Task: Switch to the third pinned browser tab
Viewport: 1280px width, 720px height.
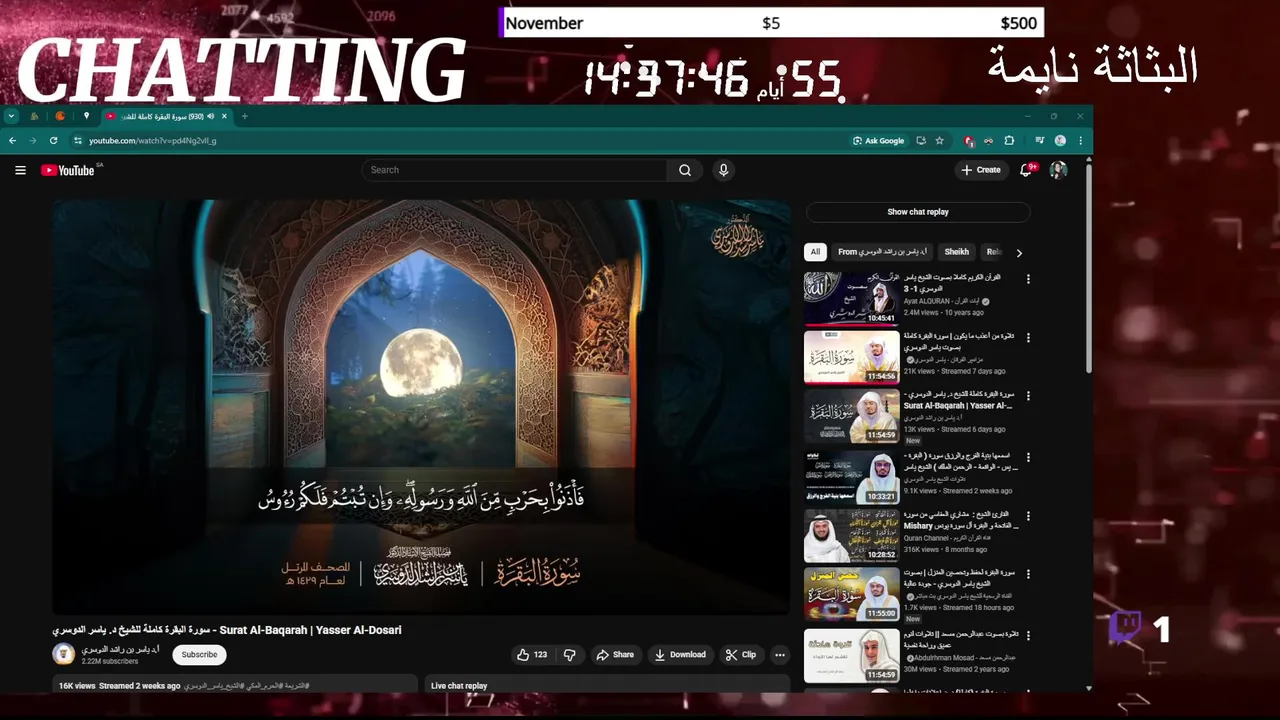Action: [x=86, y=116]
